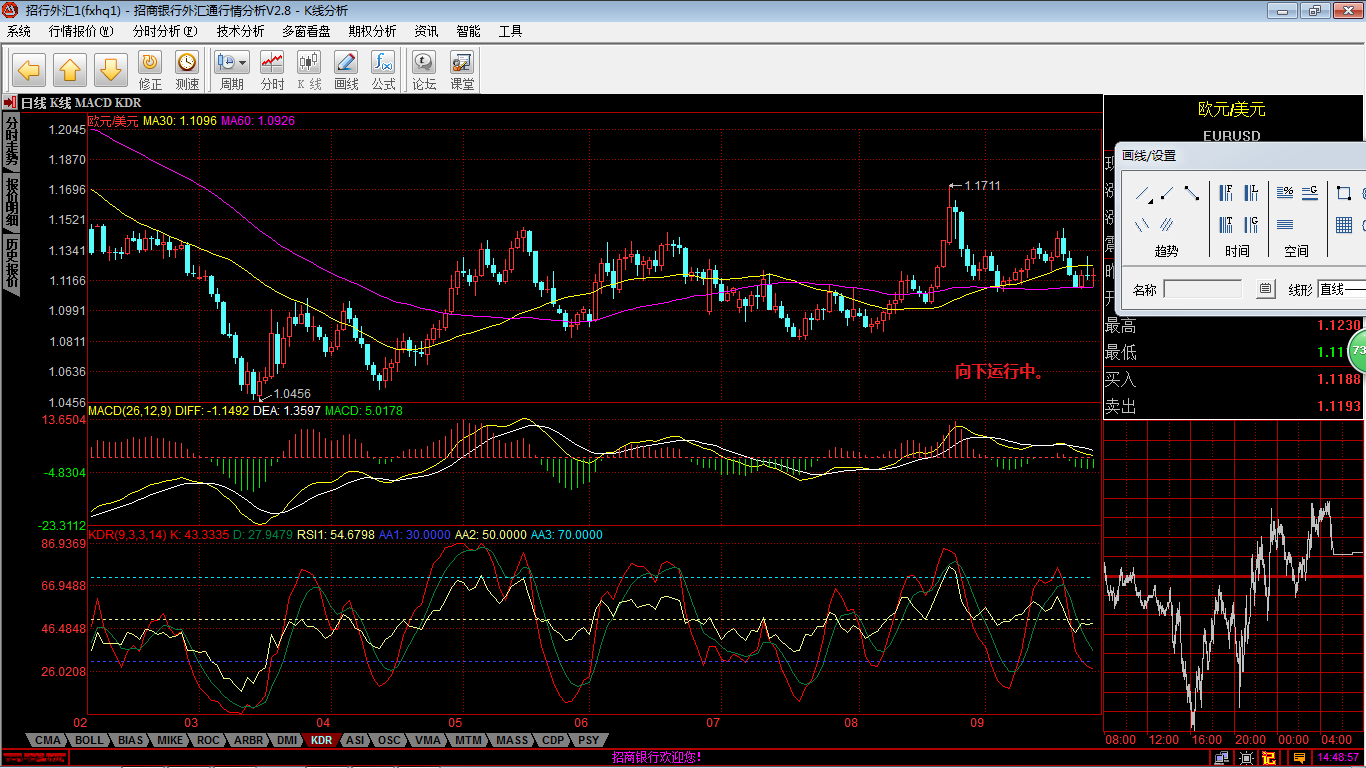Open the 线形 line style combo box
The height and width of the screenshot is (768, 1366).
point(1341,289)
